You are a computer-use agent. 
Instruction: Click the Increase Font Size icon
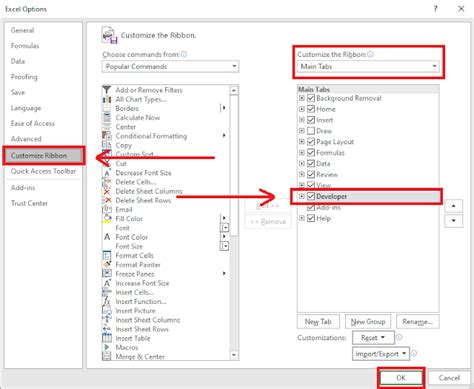tap(106, 283)
